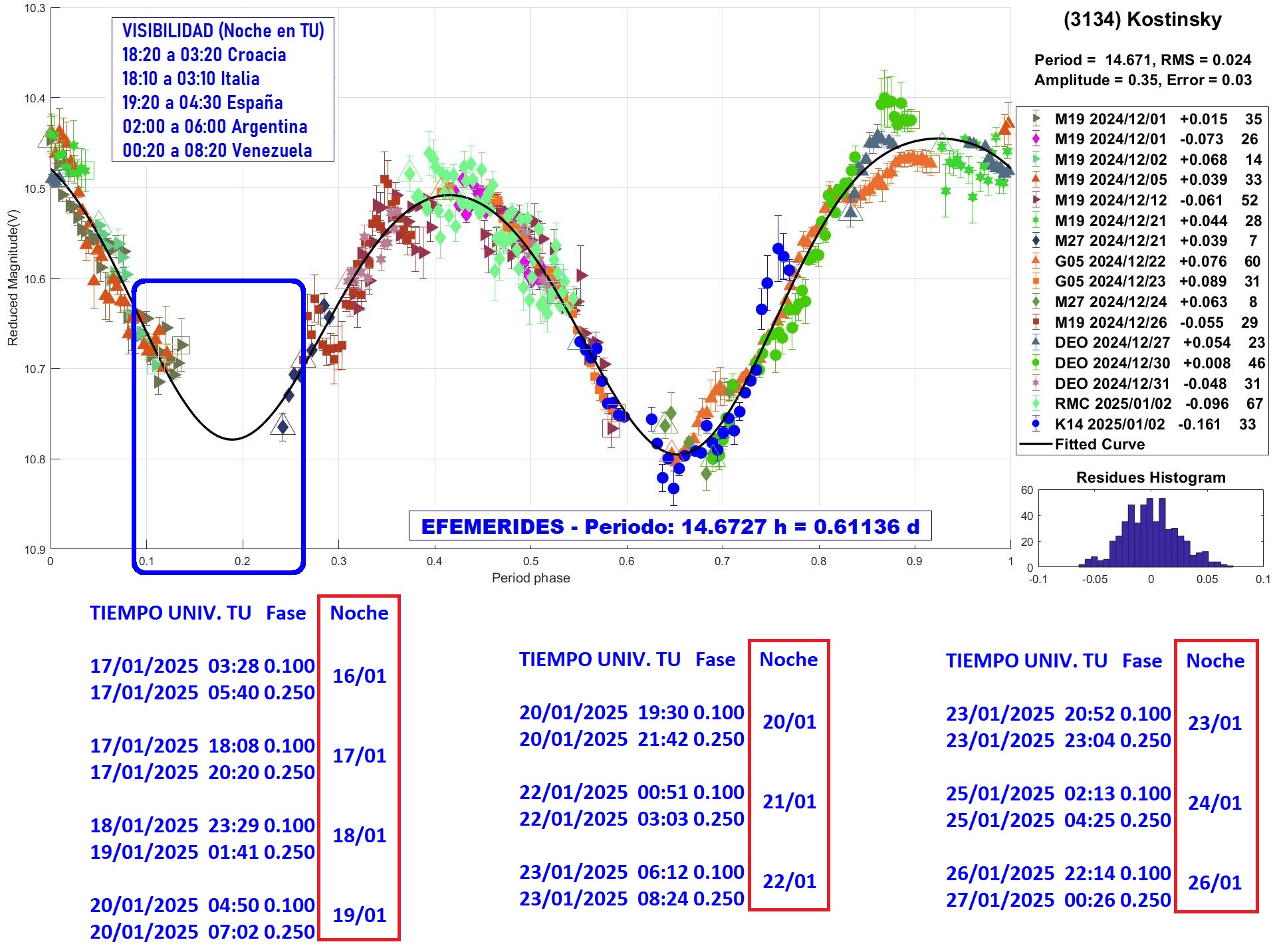1275x952 pixels.
Task: Click the 18/01/2025 23:29 0.100 row
Action: [x=203, y=825]
